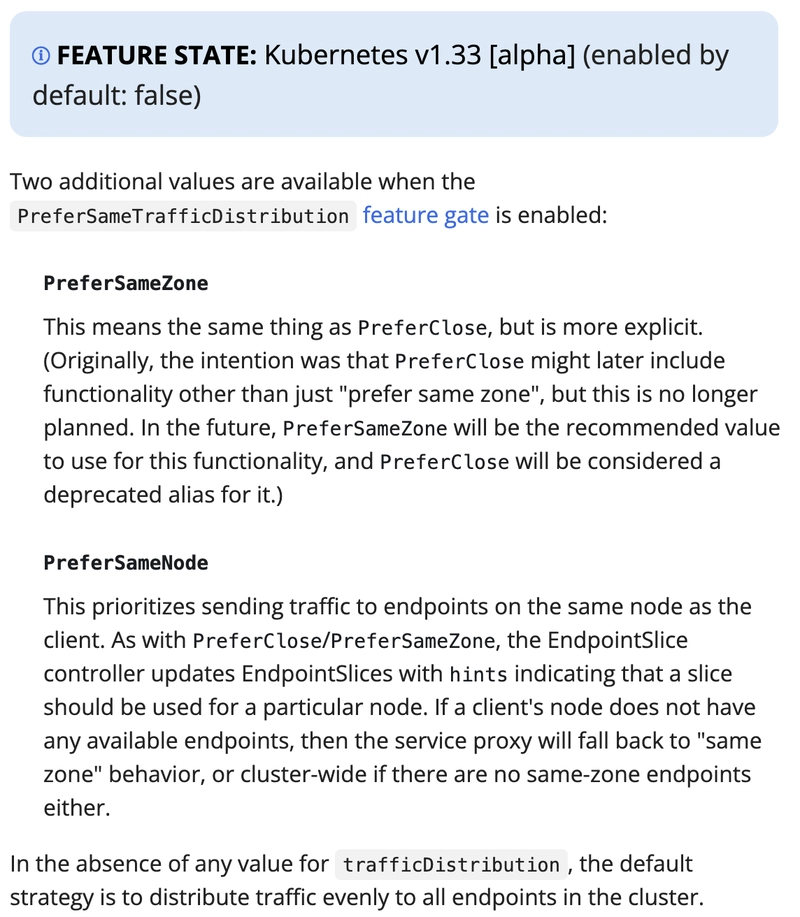This screenshot has height=917, width=800.
Task: Click the trafficDistribution inline code badge
Action: tap(451, 865)
